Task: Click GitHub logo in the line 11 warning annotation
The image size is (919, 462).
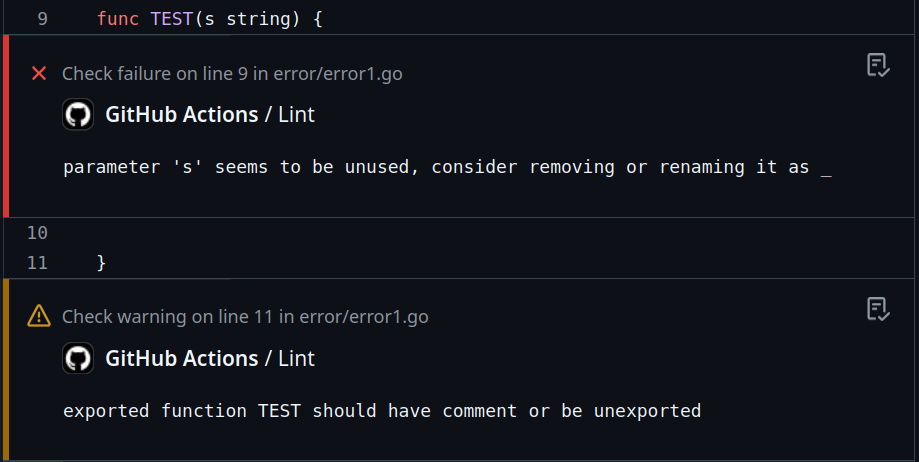Action: pos(78,359)
